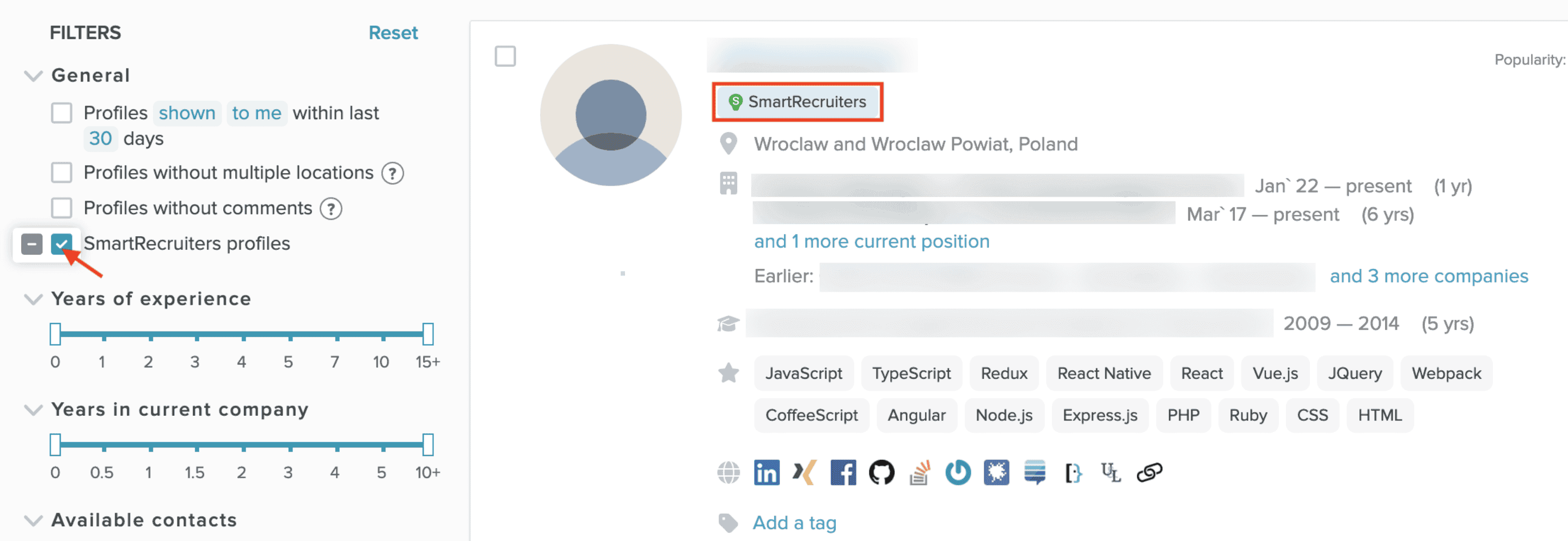Click the Years in current company slider left handle
Image resolution: width=1568 pixels, height=541 pixels.
pos(56,444)
